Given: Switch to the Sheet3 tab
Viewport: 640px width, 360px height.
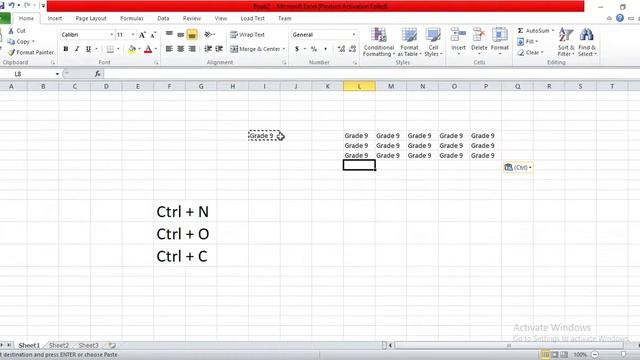Looking at the screenshot, I should [88, 345].
